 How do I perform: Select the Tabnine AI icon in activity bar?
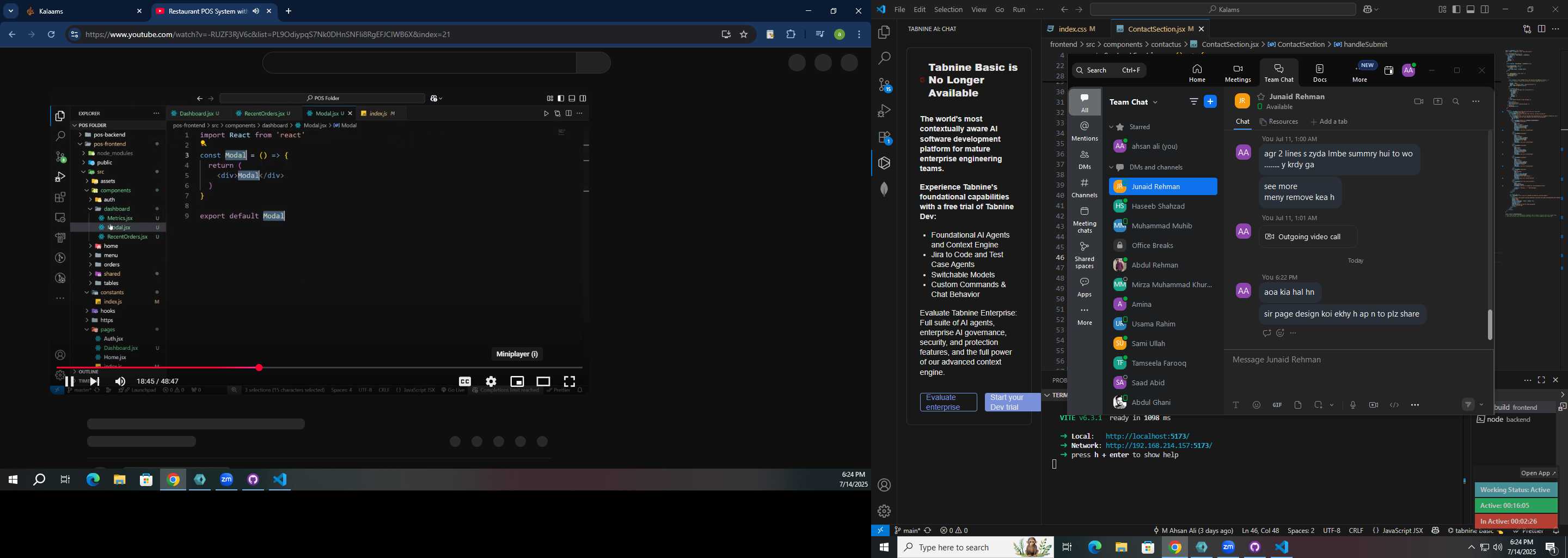point(884,163)
